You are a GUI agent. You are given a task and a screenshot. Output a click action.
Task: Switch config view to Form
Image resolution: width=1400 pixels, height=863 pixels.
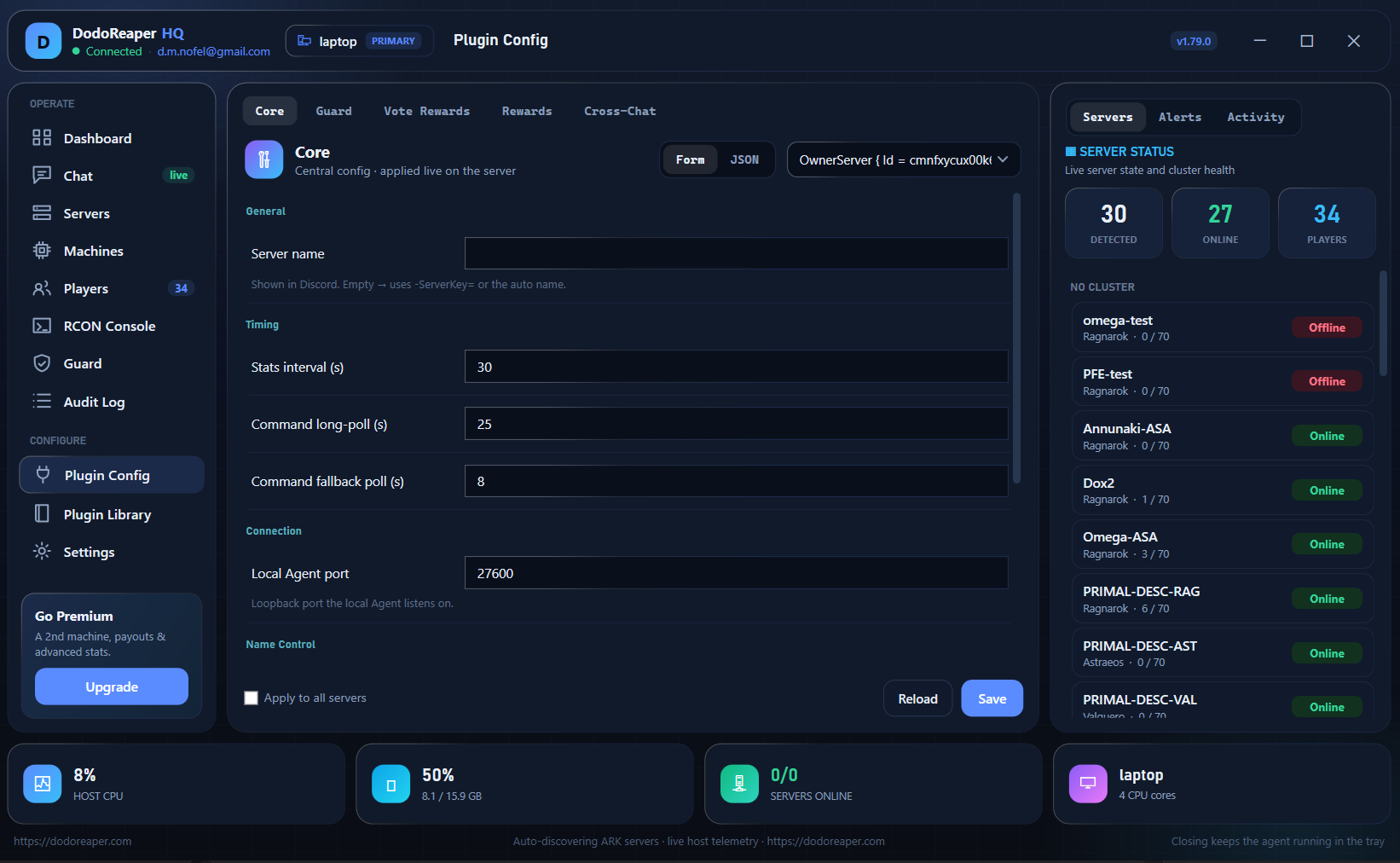coord(690,159)
